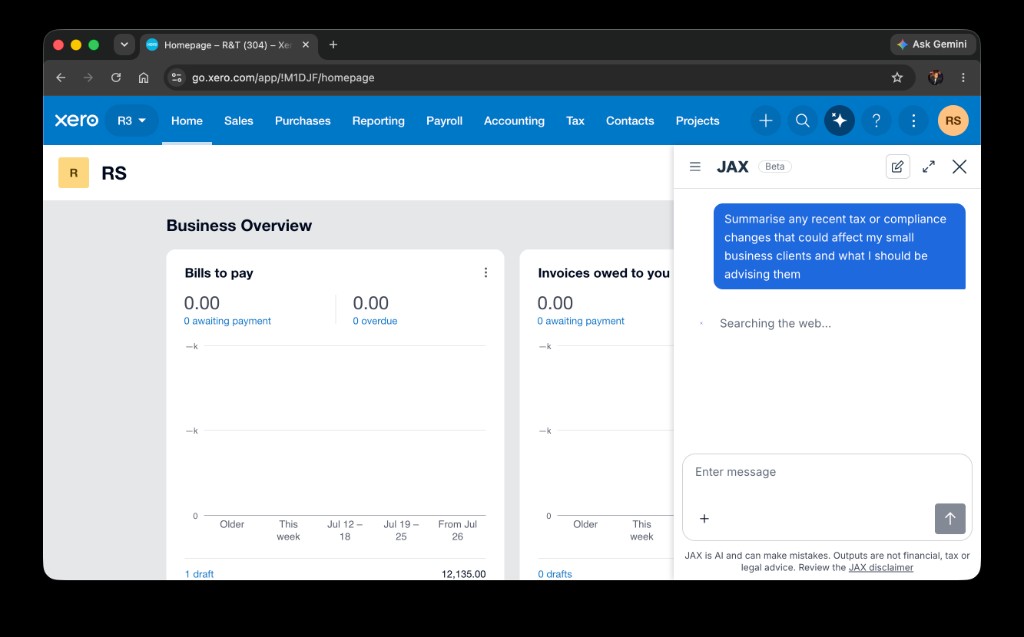Open the Projects menu
The width and height of the screenshot is (1024, 637).
pyautogui.click(x=697, y=121)
